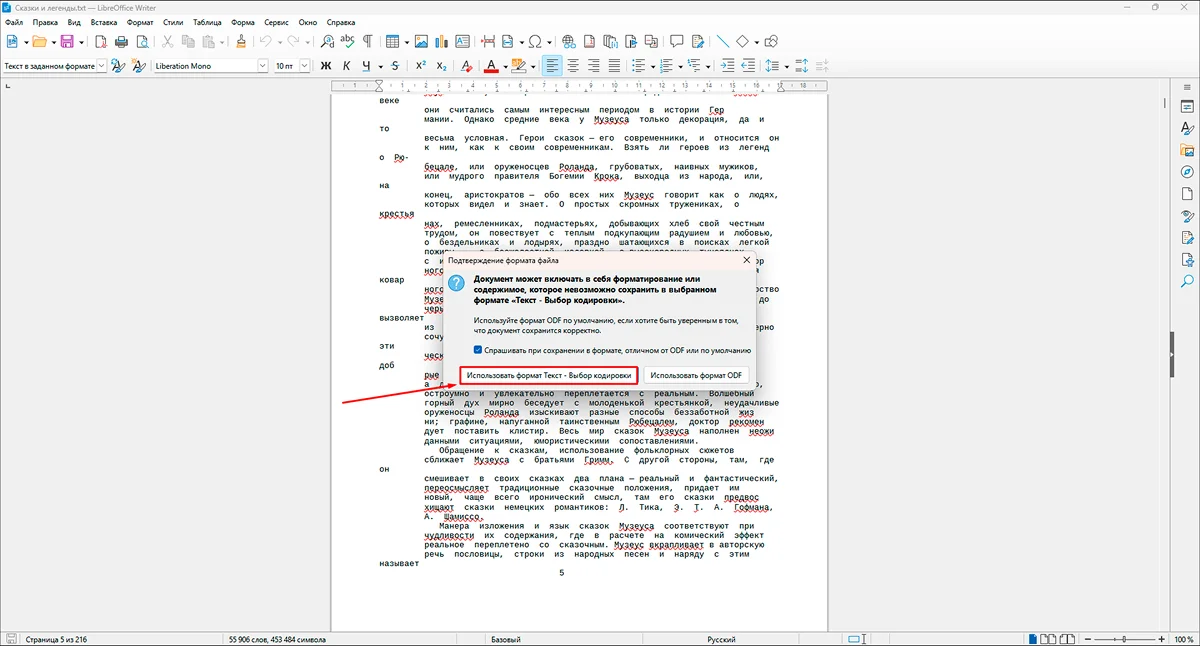Click the Insert Comment icon
Image resolution: width=1200 pixels, height=646 pixels.
pos(676,41)
